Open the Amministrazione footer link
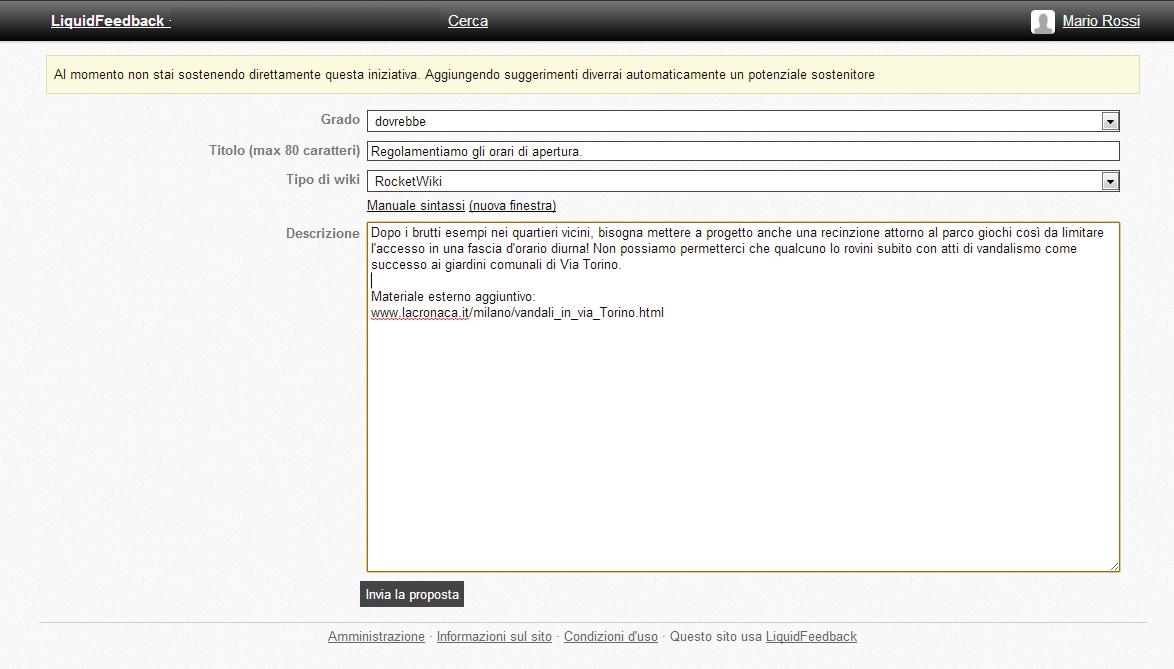The width and height of the screenshot is (1174, 669). (x=376, y=637)
